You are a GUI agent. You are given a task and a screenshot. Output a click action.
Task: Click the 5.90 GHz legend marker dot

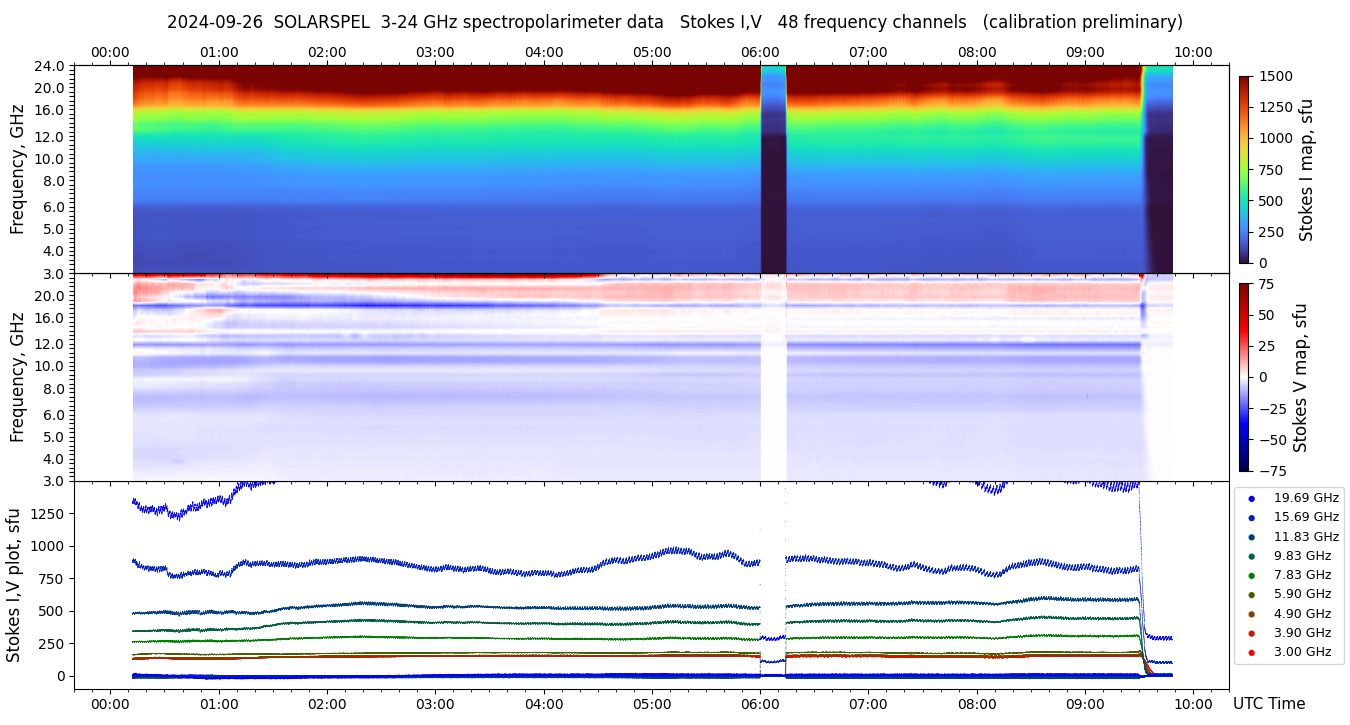coord(1251,595)
